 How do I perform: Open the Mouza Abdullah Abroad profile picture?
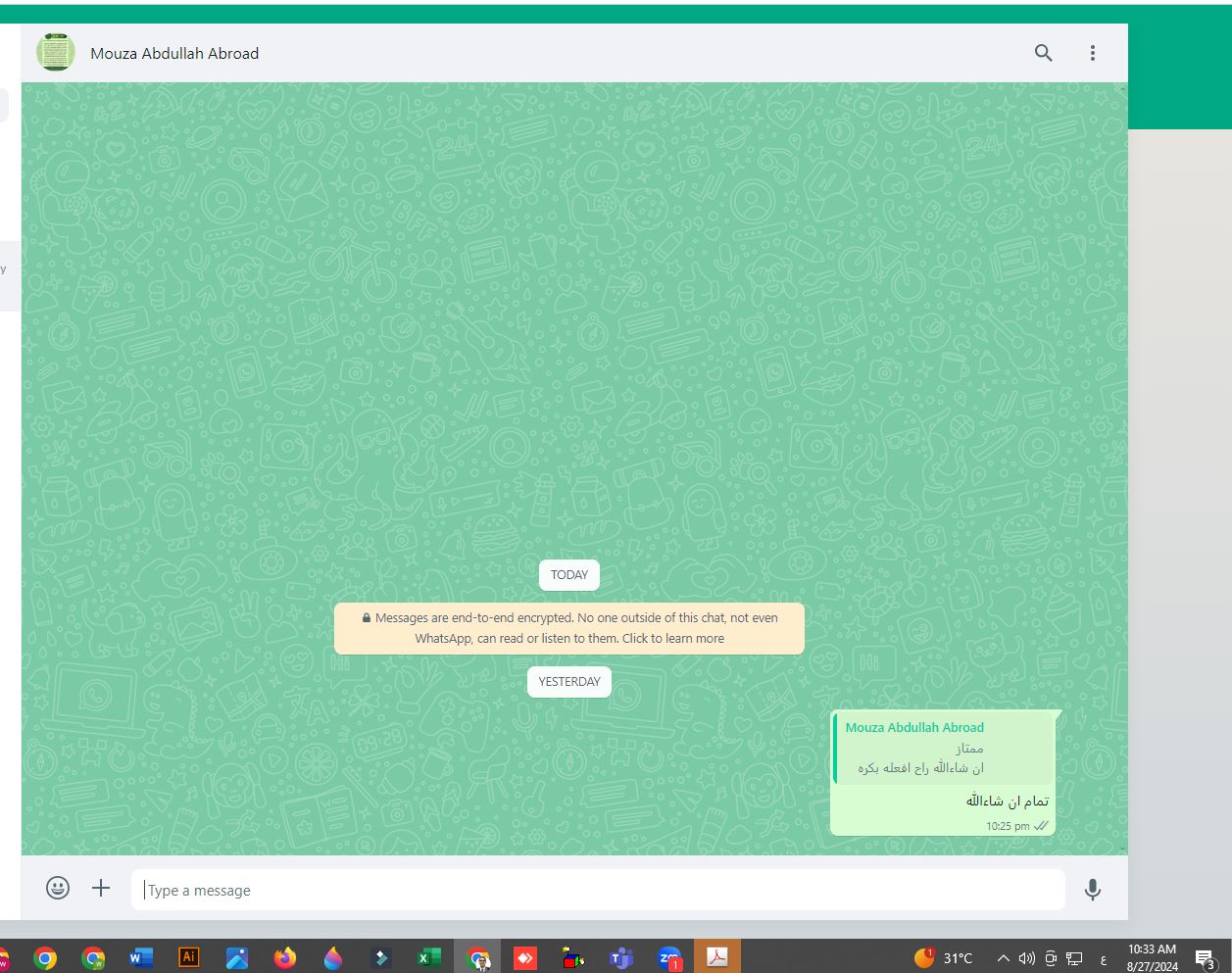coord(56,52)
